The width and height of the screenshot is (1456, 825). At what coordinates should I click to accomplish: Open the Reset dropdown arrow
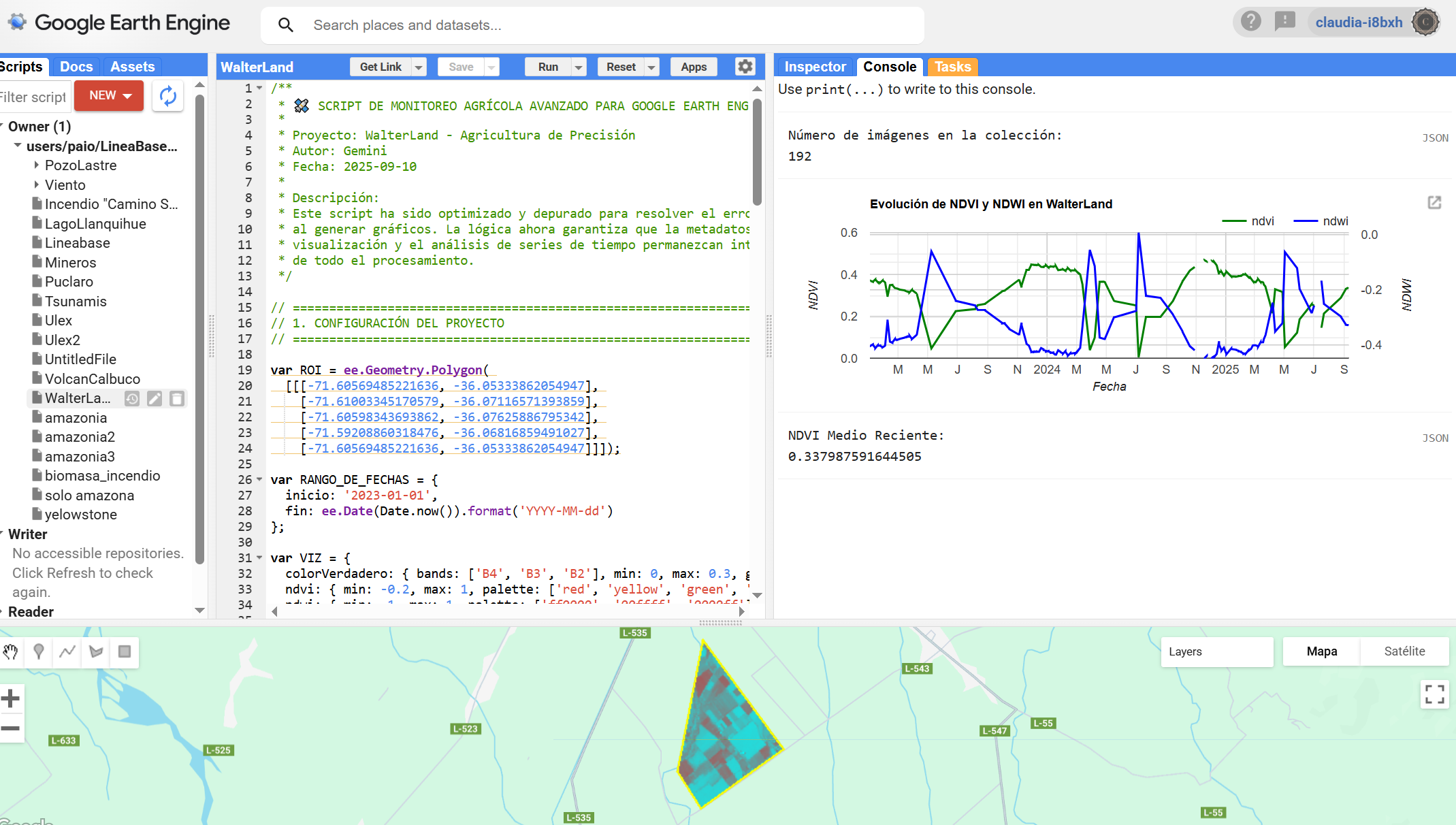651,67
